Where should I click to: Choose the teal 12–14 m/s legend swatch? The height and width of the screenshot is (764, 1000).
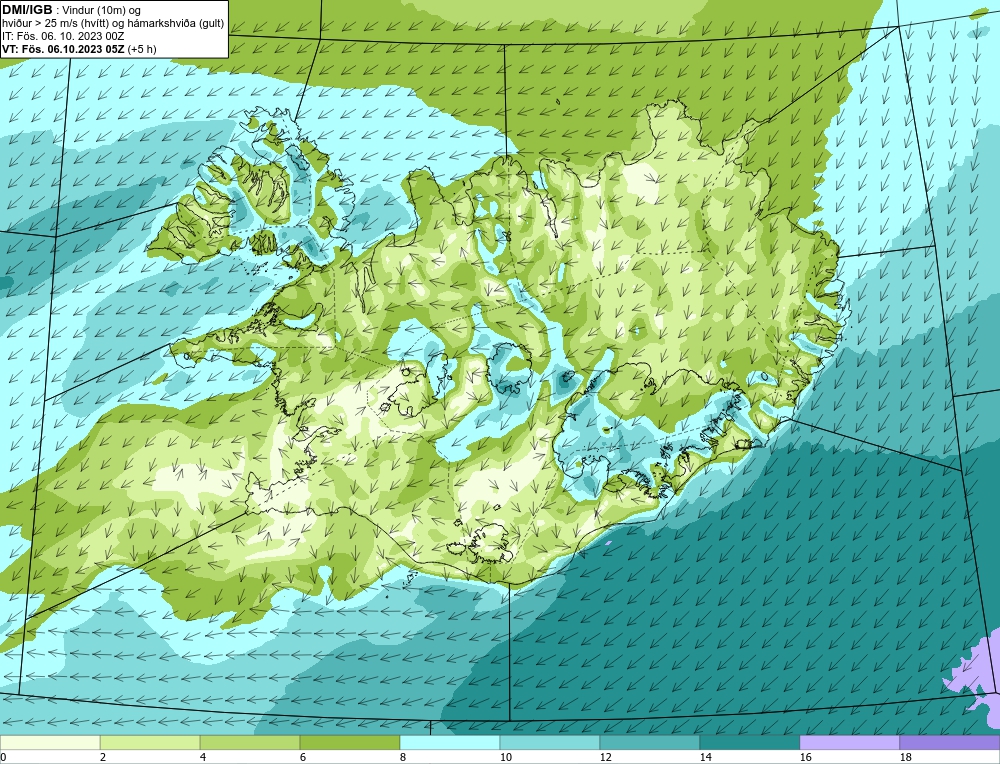pyautogui.click(x=650, y=742)
